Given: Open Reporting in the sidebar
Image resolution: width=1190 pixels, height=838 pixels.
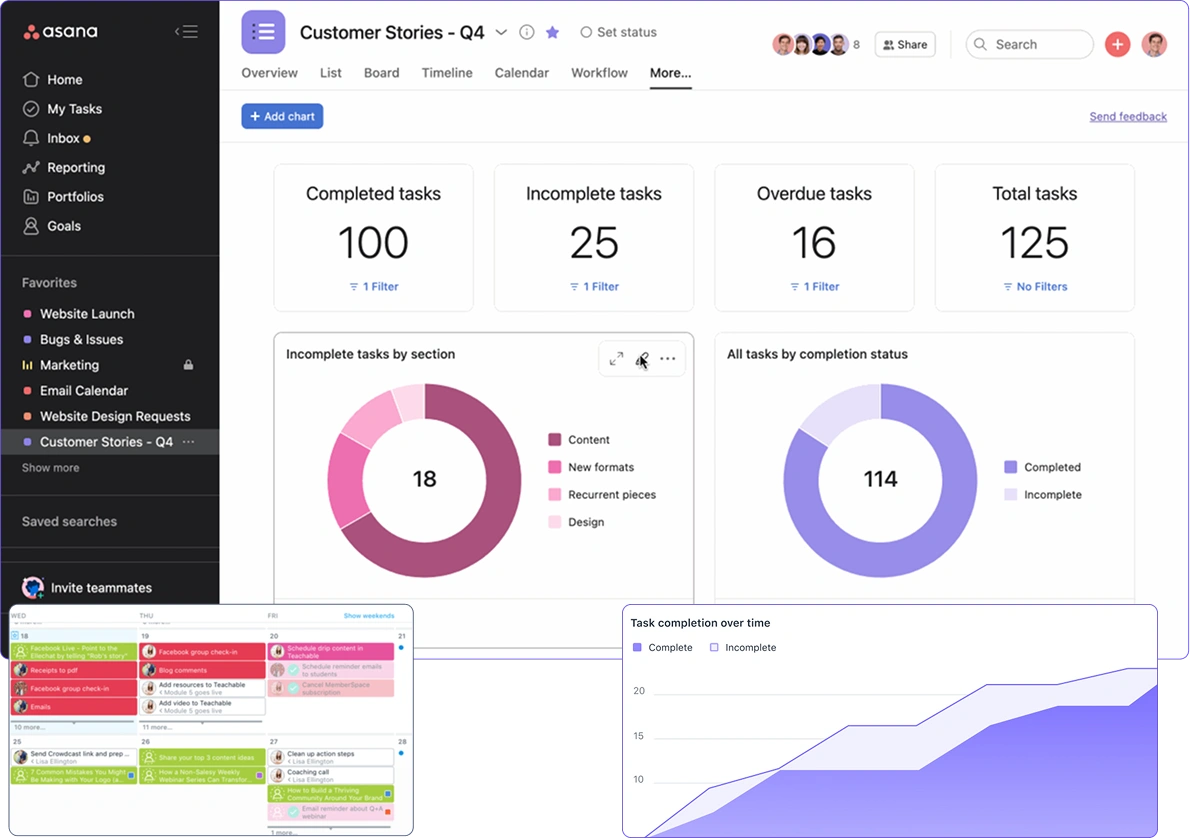Looking at the screenshot, I should (x=64, y=167).
